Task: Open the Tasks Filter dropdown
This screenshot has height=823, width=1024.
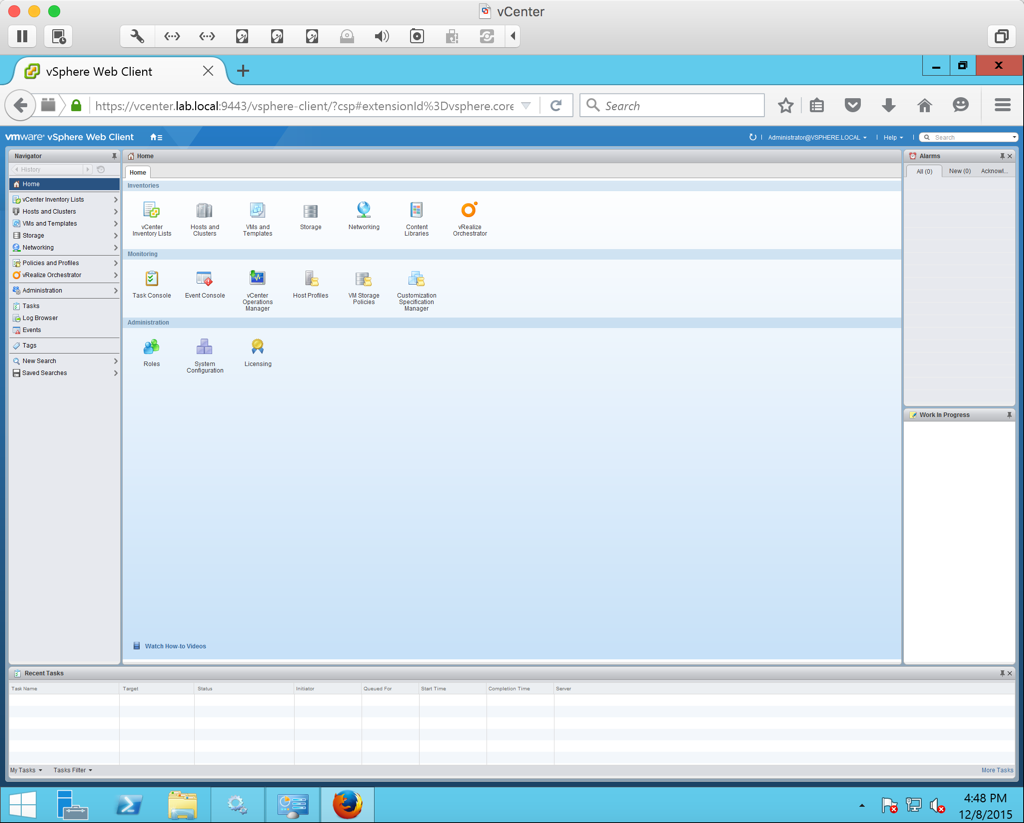Action: (x=72, y=770)
